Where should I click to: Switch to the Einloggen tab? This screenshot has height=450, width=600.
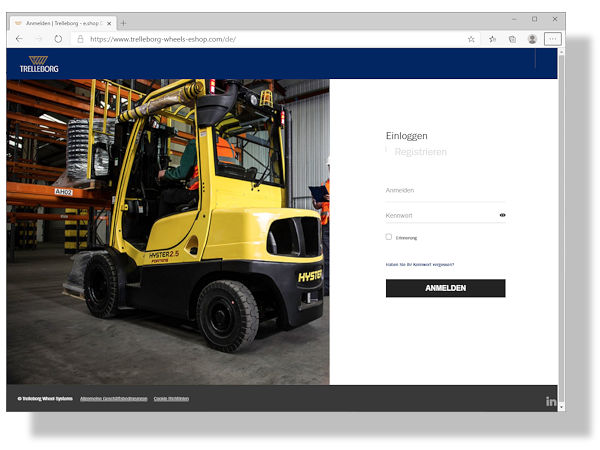(406, 136)
